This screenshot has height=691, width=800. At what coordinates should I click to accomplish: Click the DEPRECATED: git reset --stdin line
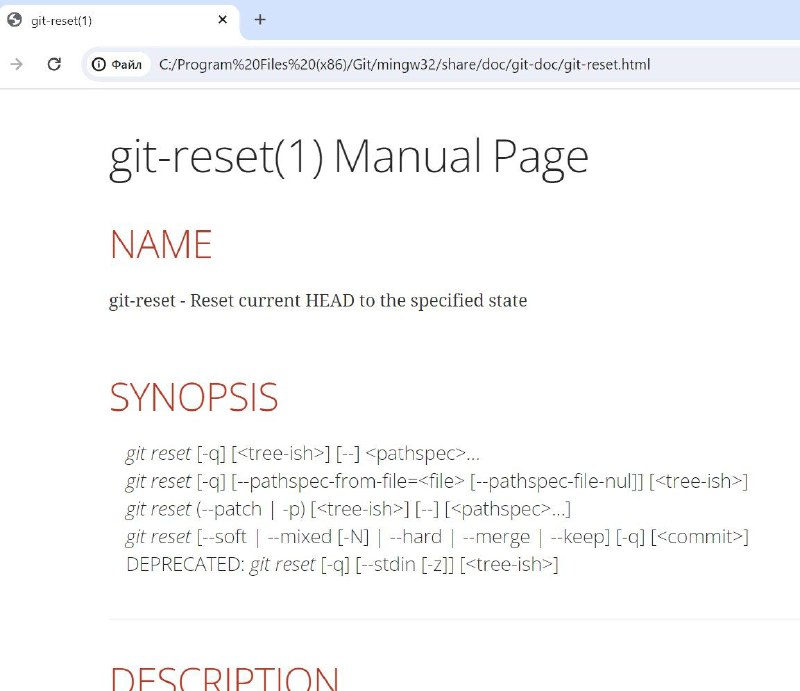coord(342,564)
